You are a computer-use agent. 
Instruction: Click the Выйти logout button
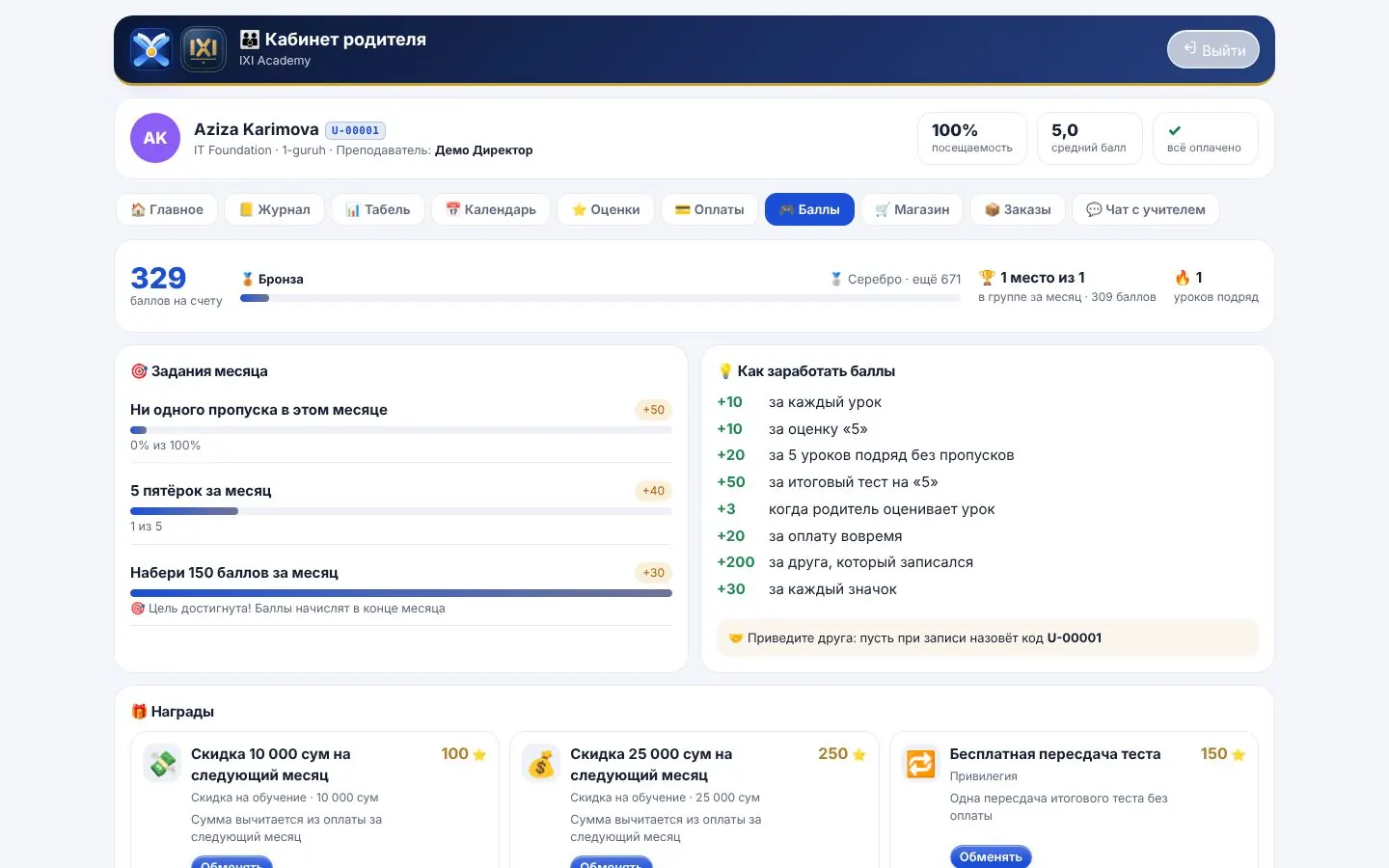pos(1213,50)
